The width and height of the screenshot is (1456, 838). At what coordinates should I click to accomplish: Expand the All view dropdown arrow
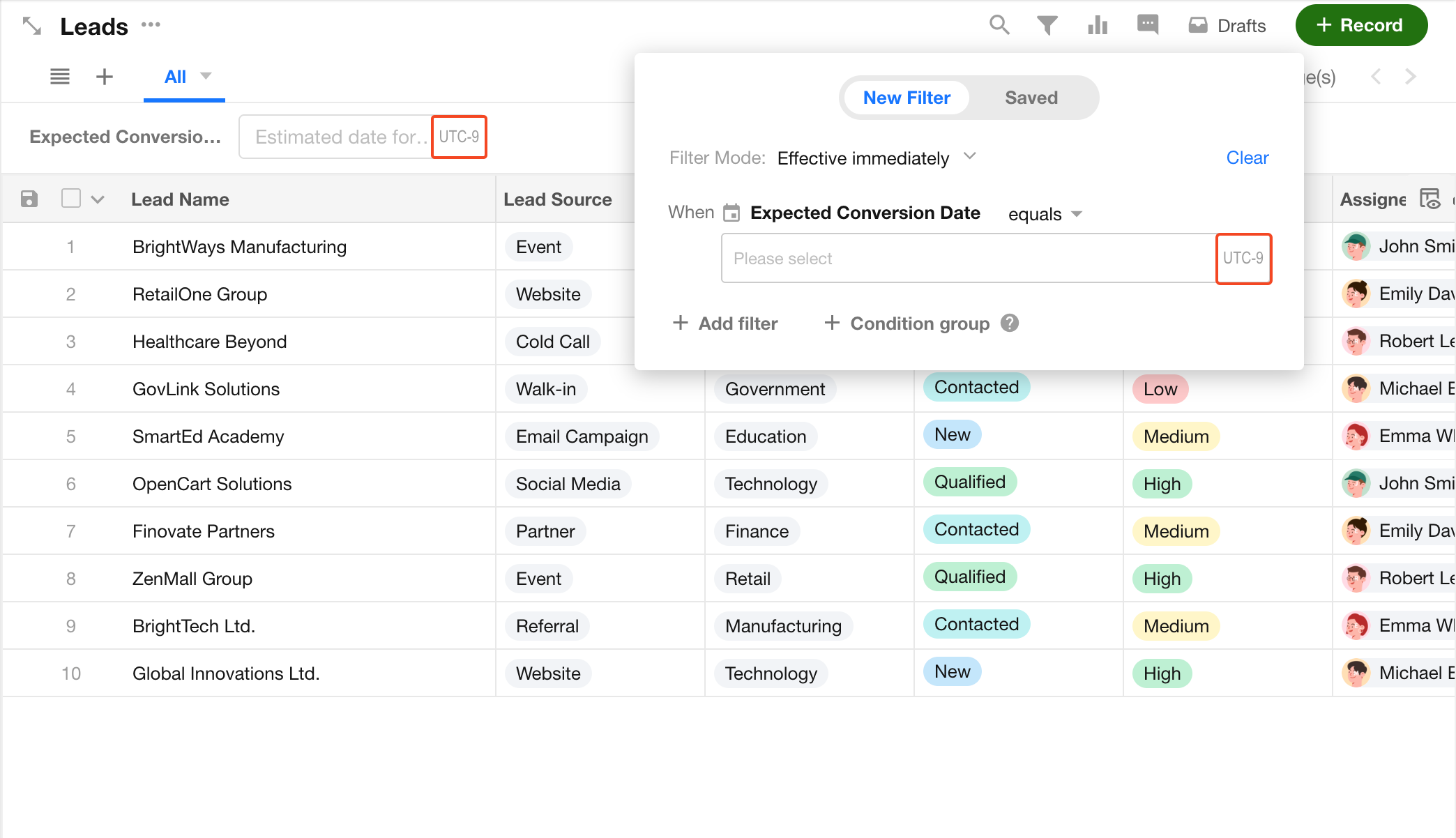click(x=206, y=76)
